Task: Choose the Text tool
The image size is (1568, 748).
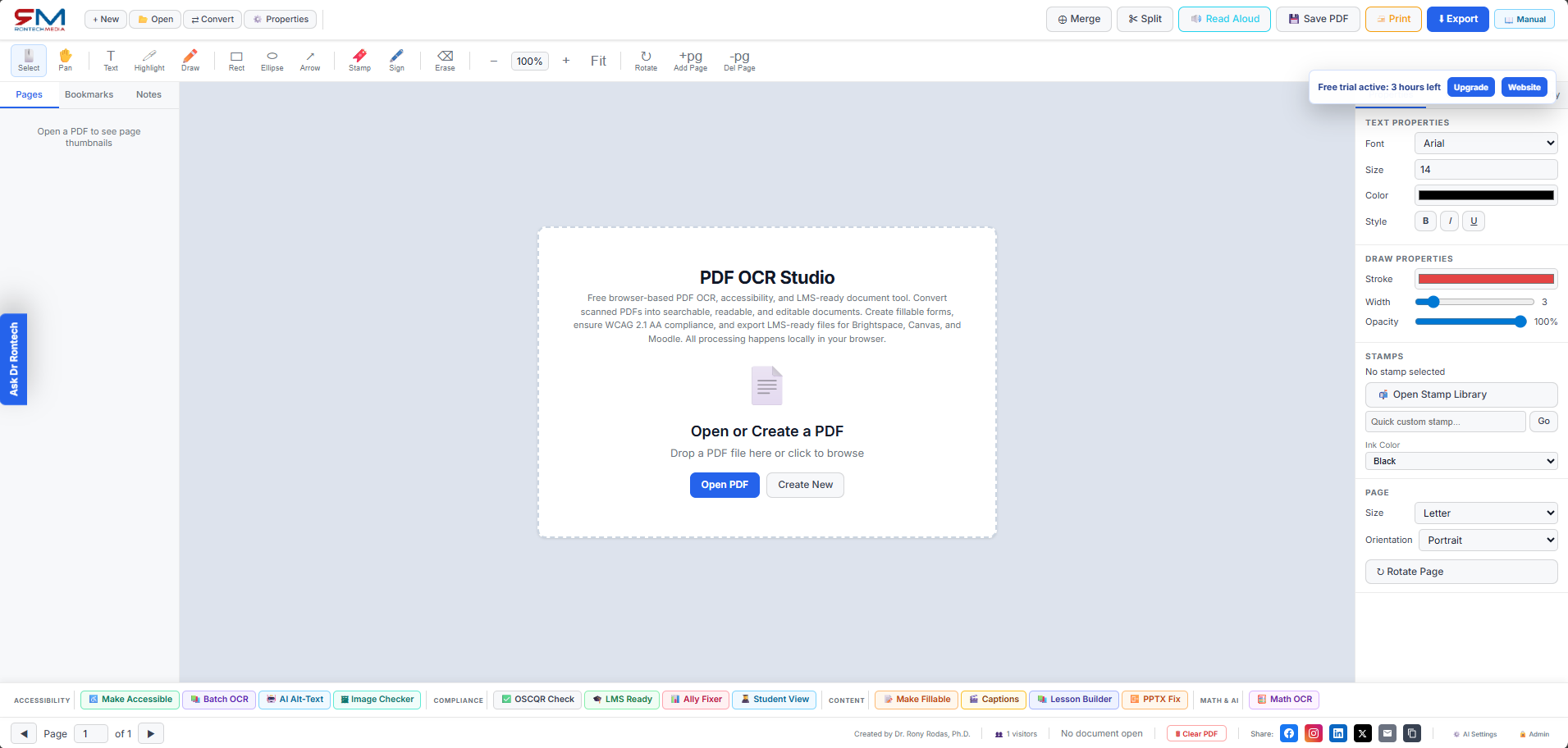Action: (111, 61)
